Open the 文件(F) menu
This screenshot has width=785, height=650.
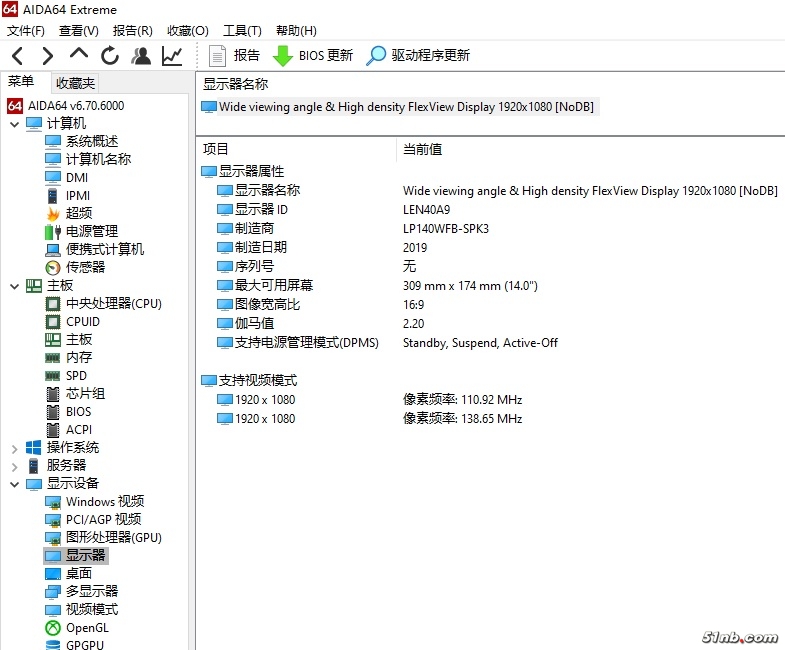click(x=26, y=31)
